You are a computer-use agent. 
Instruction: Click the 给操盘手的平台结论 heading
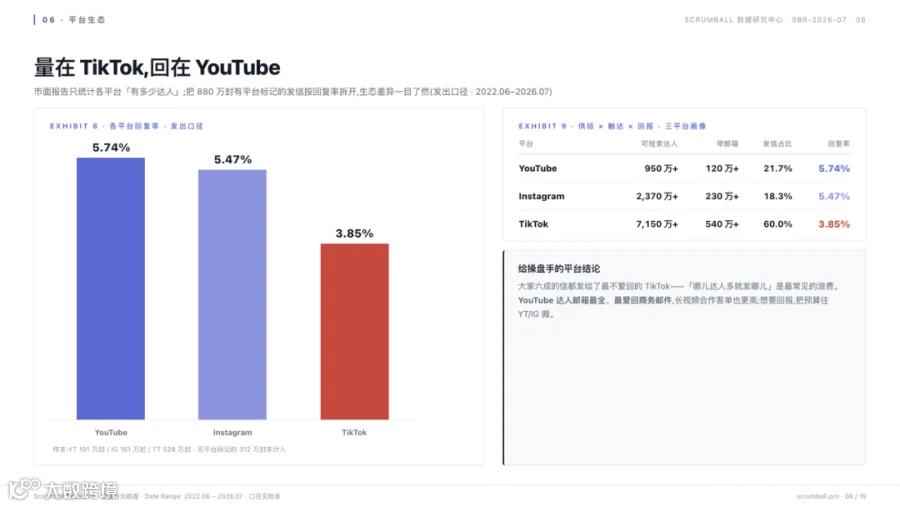pyautogui.click(x=559, y=269)
